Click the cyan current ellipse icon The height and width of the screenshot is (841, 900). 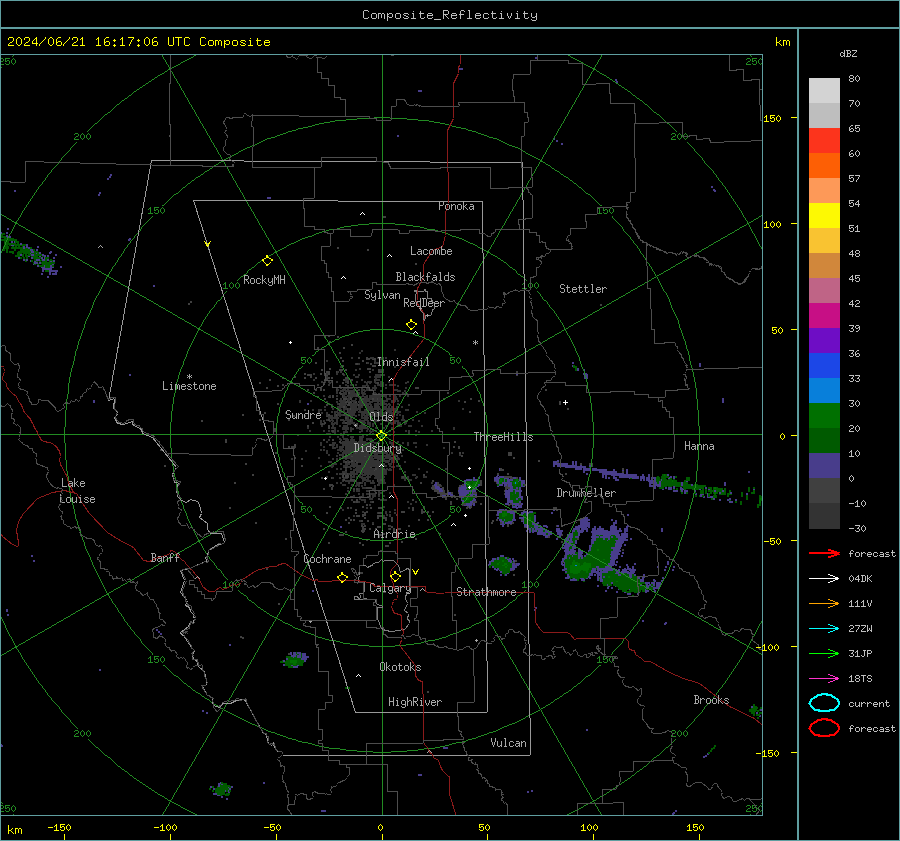(x=824, y=703)
